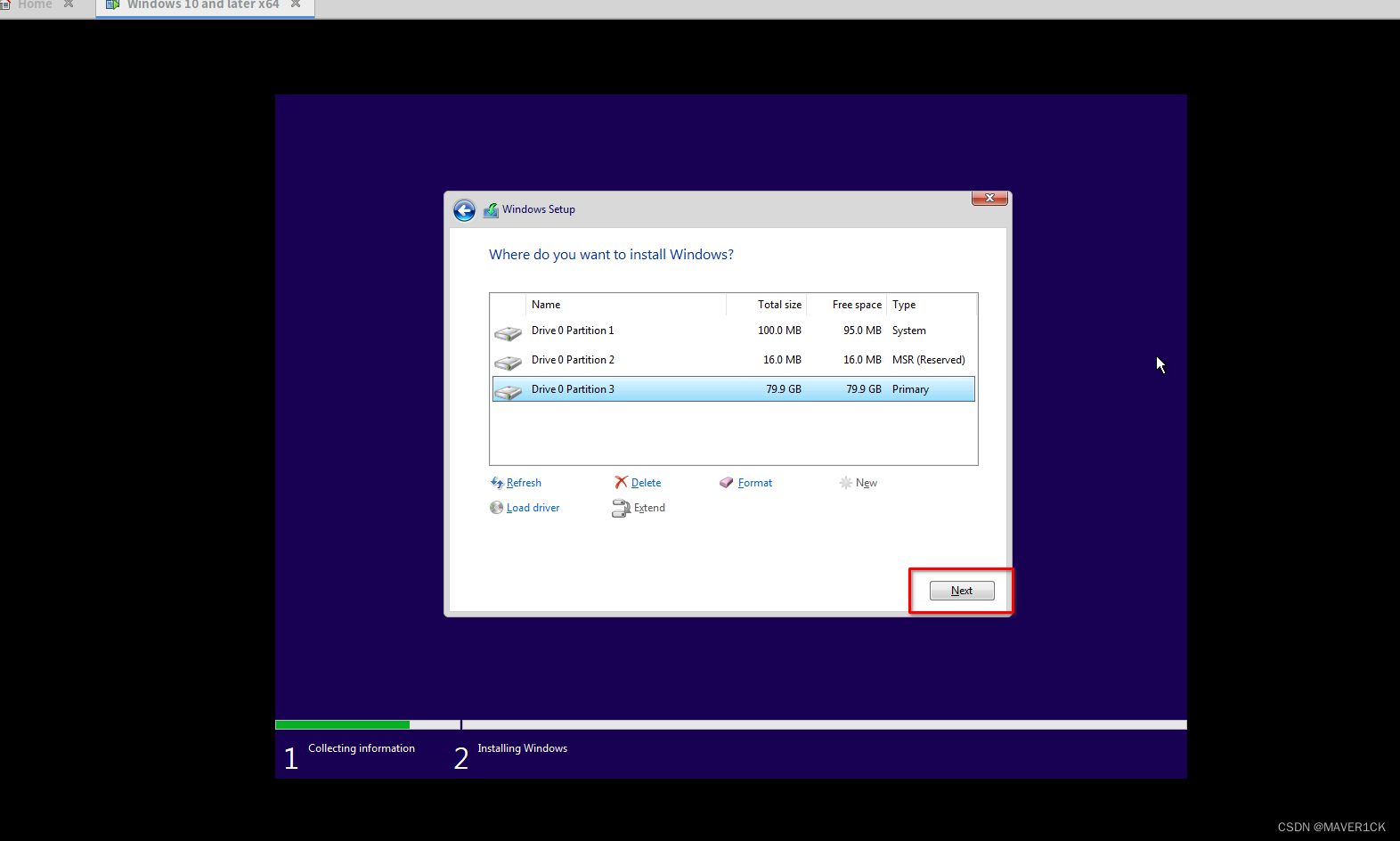The height and width of the screenshot is (841, 1400).
Task: Click the drive icon for Partition 3
Action: (x=508, y=392)
